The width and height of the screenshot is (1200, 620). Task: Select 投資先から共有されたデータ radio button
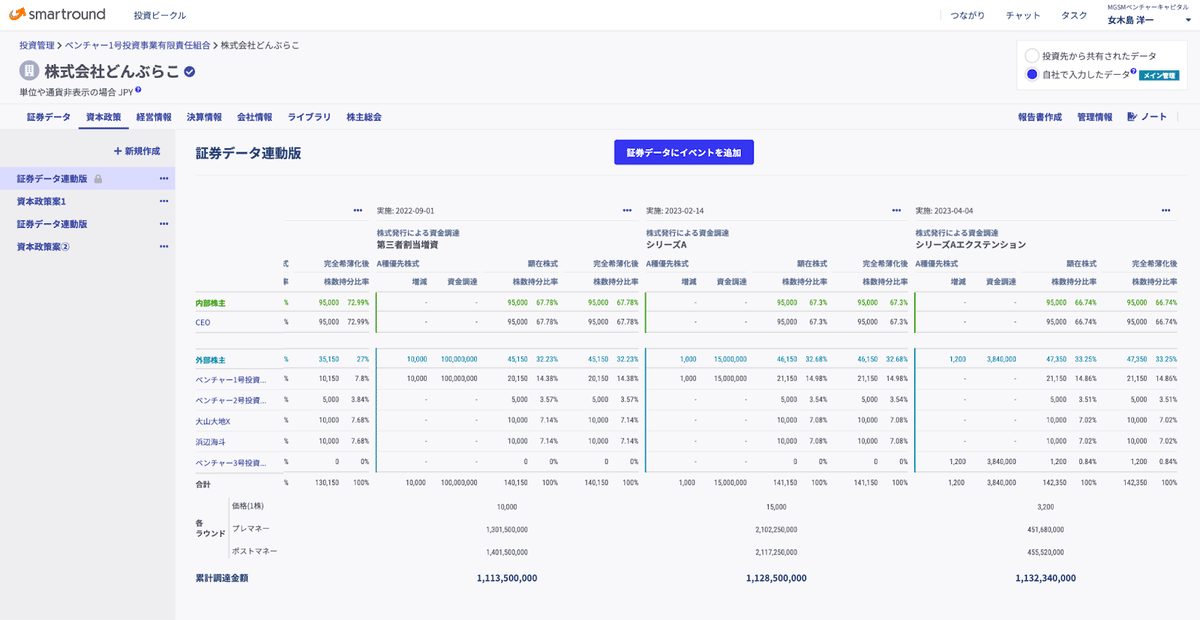pyautogui.click(x=1031, y=56)
